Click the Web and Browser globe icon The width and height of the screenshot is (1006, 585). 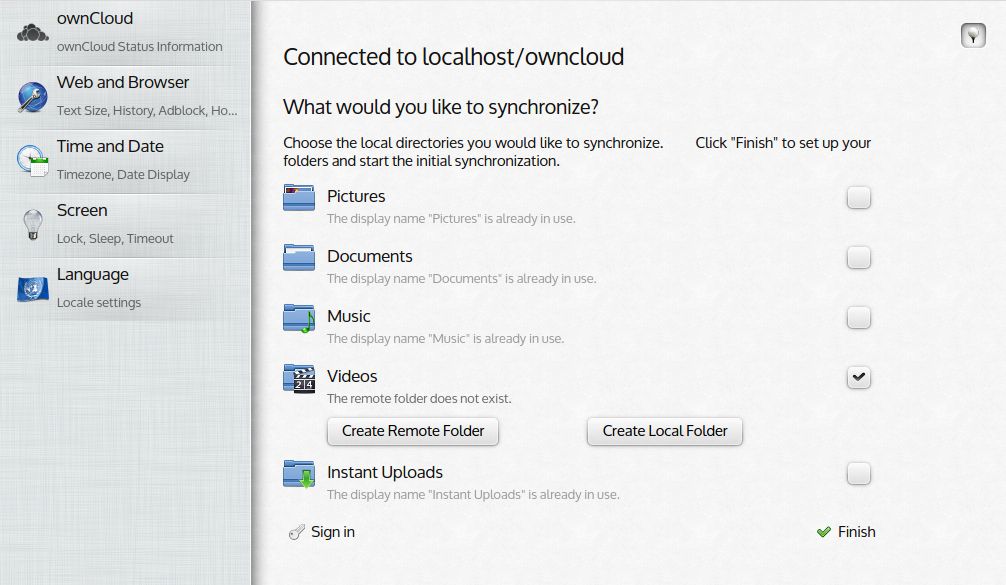(x=33, y=97)
